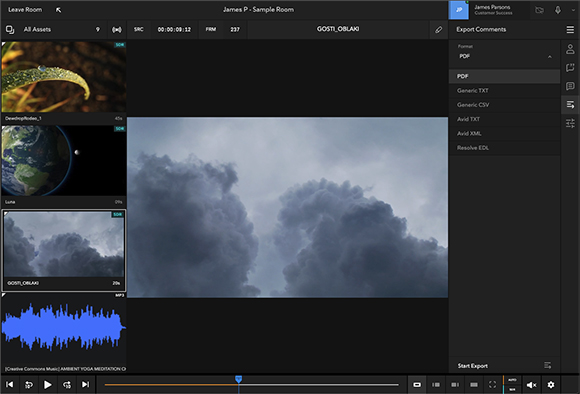
Task: Choose the Avid TXT format option
Action: tap(504, 119)
